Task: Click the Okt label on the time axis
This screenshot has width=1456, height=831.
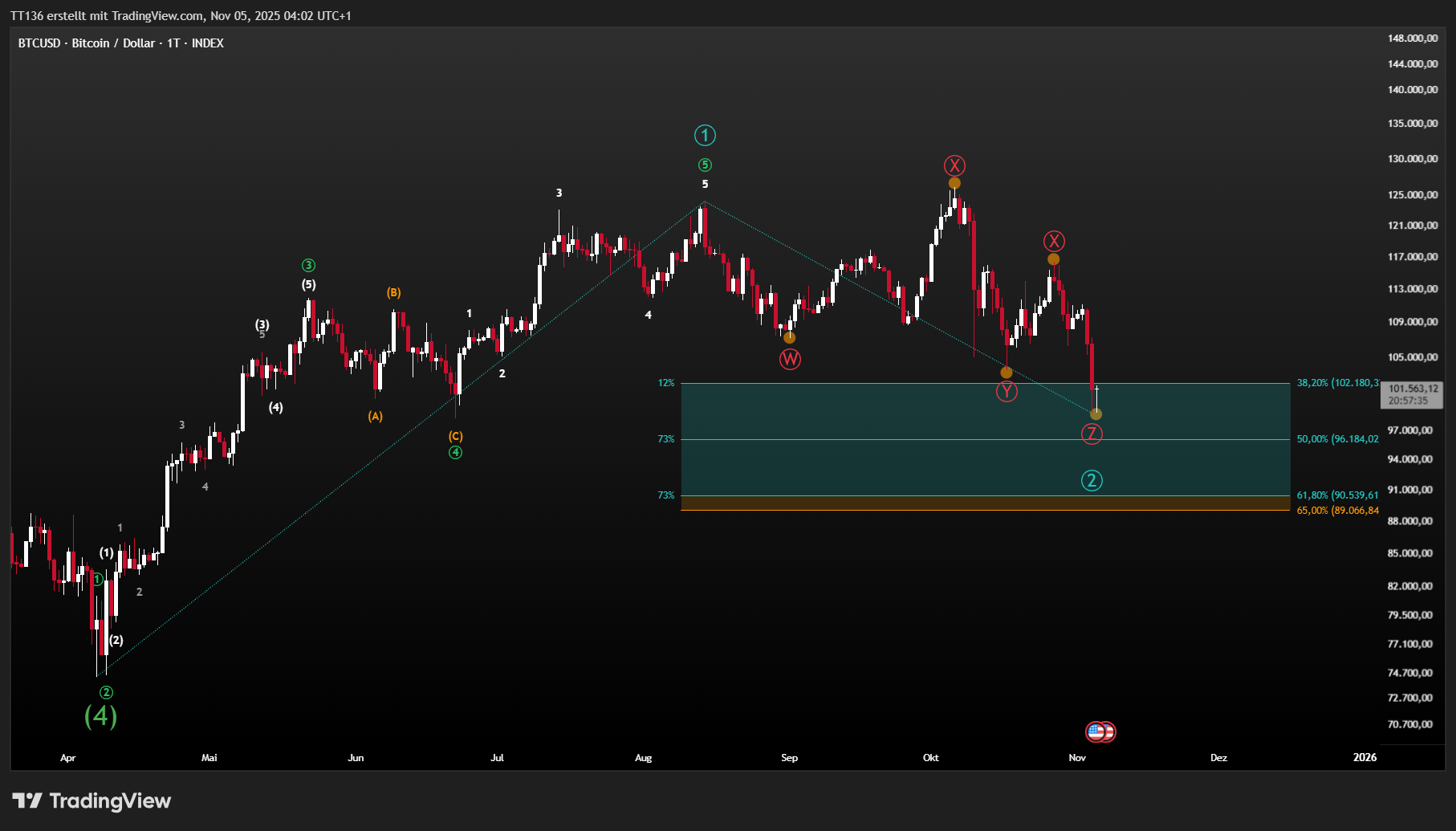Action: [x=931, y=757]
